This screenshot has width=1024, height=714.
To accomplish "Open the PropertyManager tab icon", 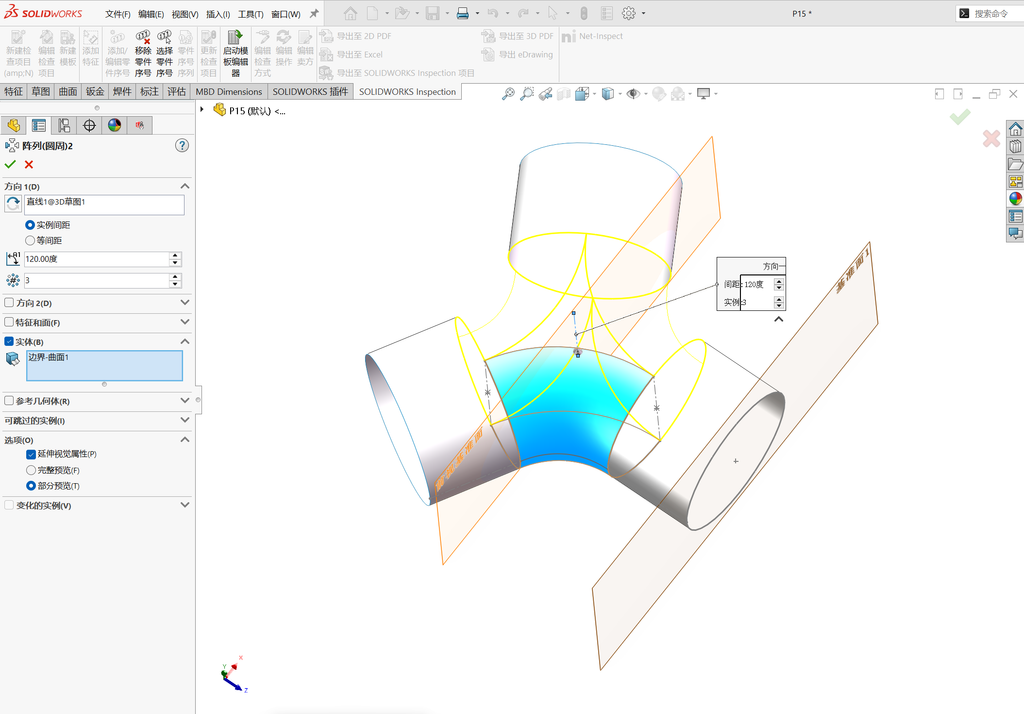I will click(39, 125).
